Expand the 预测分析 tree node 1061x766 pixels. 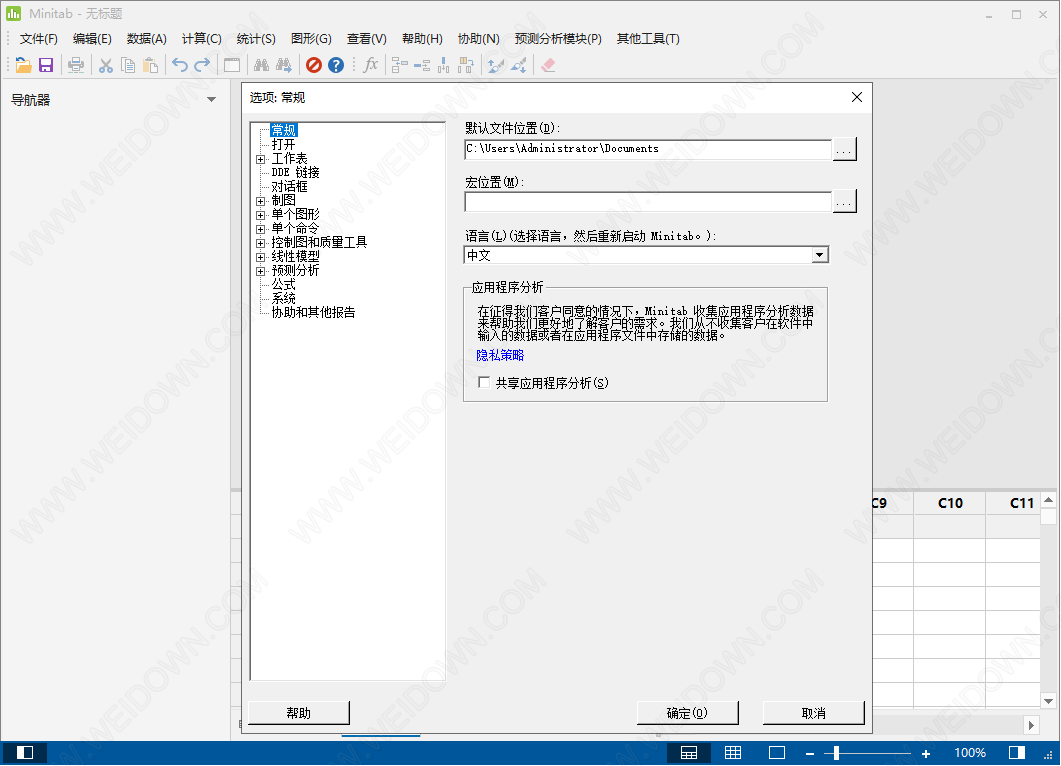click(x=261, y=271)
